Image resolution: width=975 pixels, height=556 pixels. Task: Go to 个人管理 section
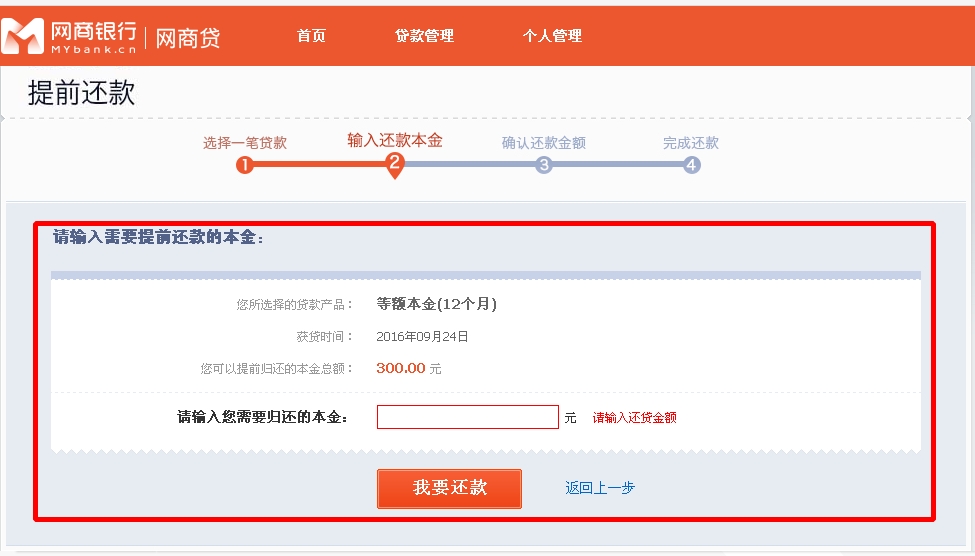552,36
